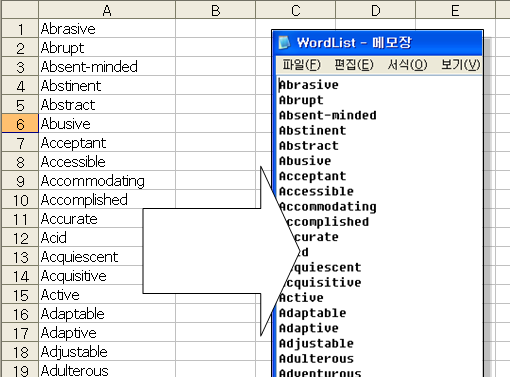510x377 pixels.
Task: Click cell containing Acceptant in spreadsheet
Action: click(x=107, y=142)
